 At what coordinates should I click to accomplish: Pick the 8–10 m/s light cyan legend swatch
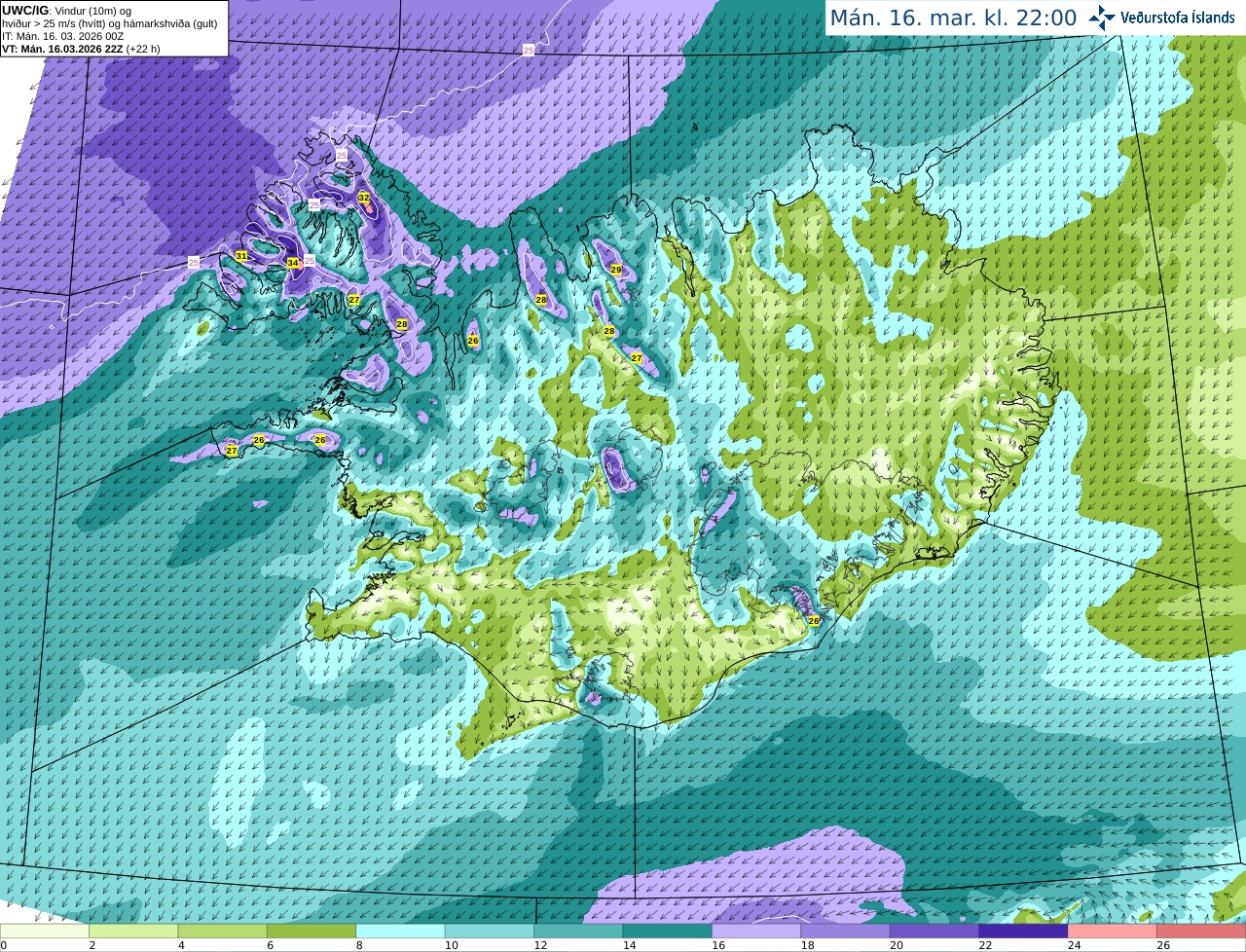point(401,932)
